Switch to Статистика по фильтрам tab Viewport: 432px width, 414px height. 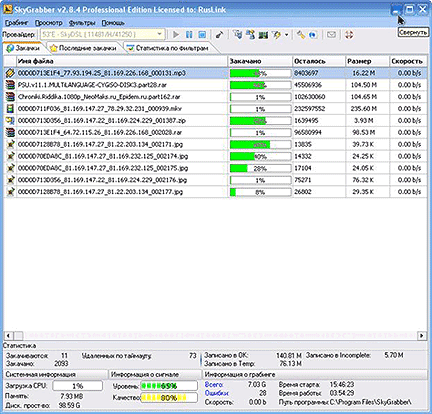pyautogui.click(x=168, y=48)
